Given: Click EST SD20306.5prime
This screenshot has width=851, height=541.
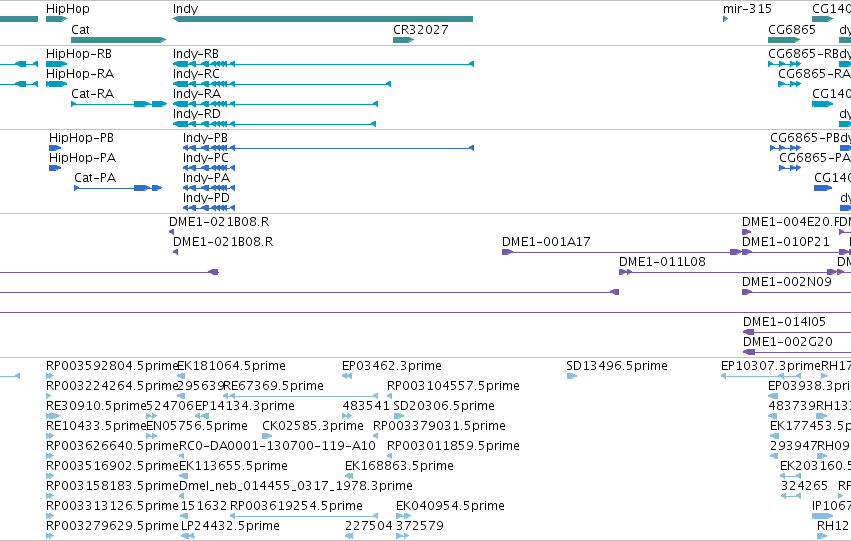Looking at the screenshot, I should pos(444,406).
